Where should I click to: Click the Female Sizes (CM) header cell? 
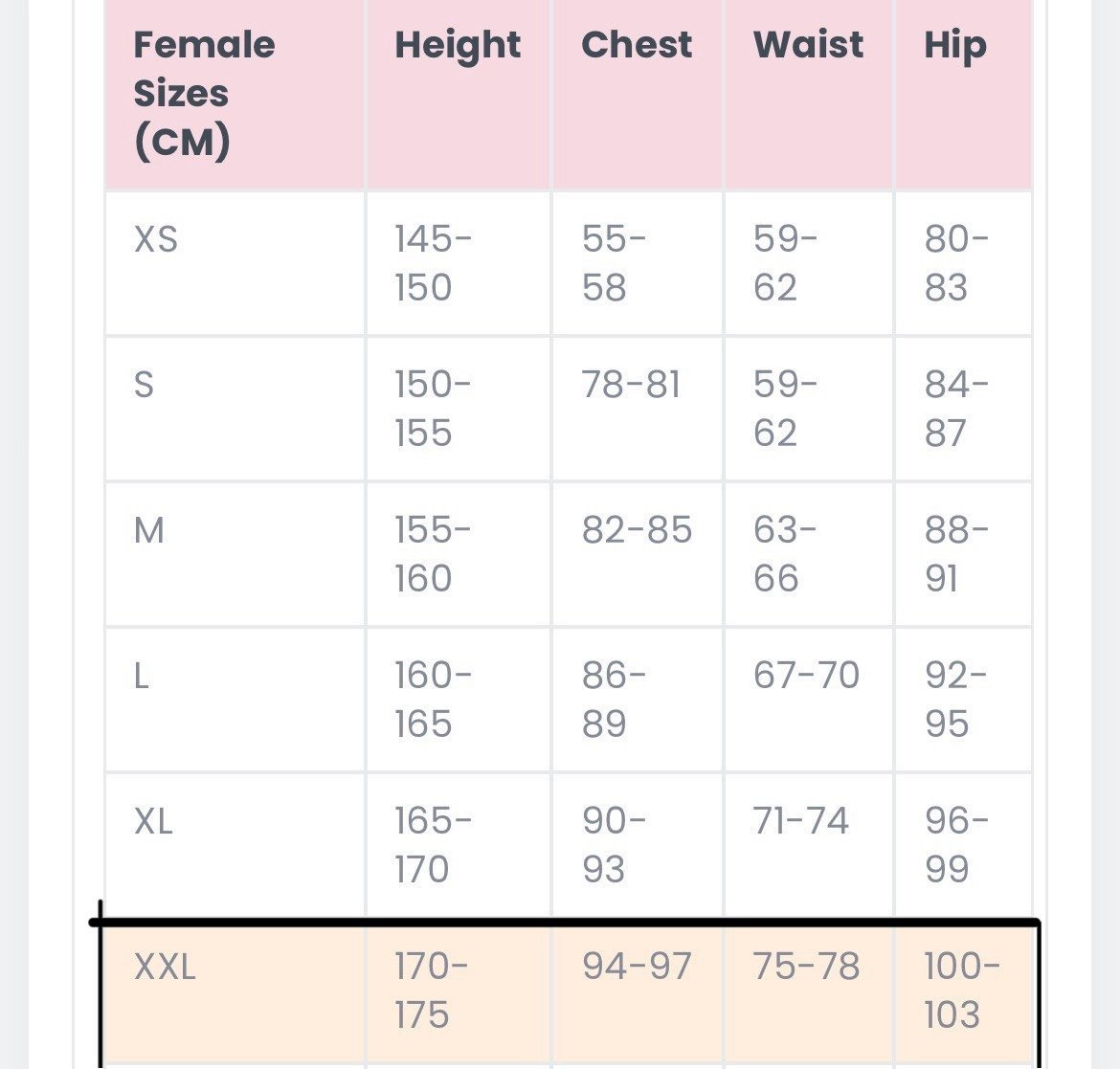pyautogui.click(x=235, y=94)
